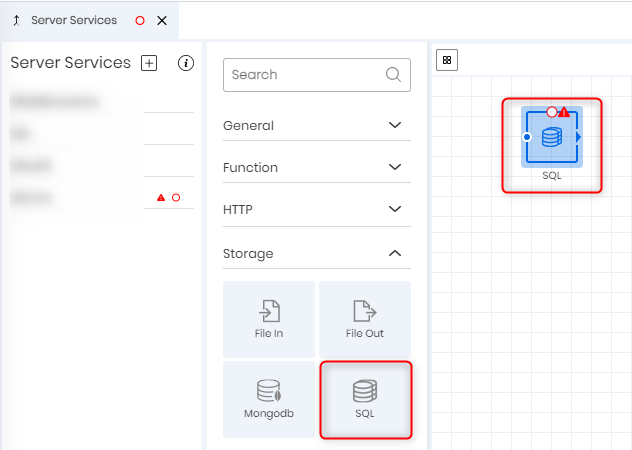The image size is (632, 450).
Task: Click the SQL node's left input port
Action: [527, 137]
